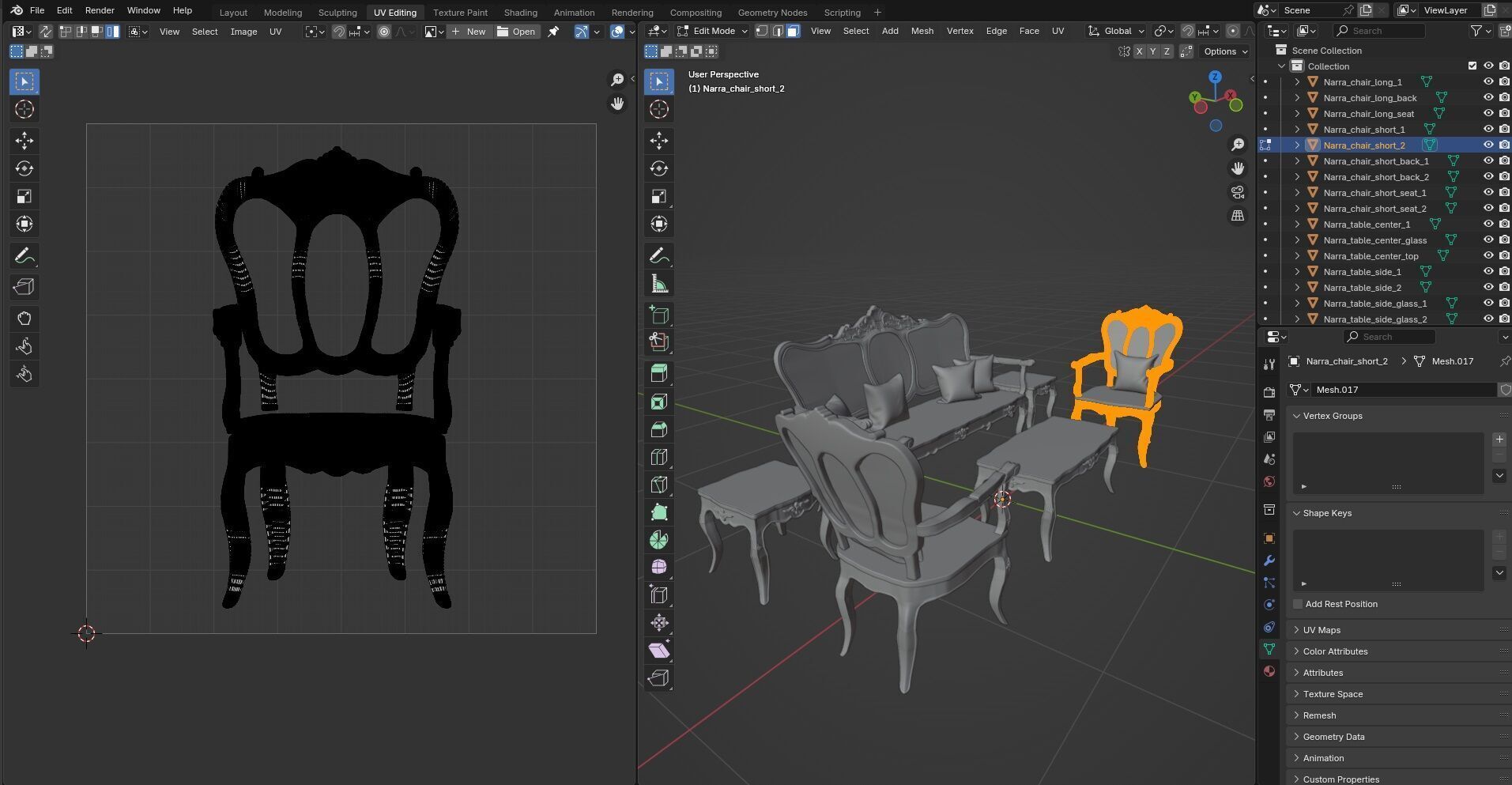Add a new vertex group with the plus button
Screen dimensions: 1512x785
(1499, 440)
